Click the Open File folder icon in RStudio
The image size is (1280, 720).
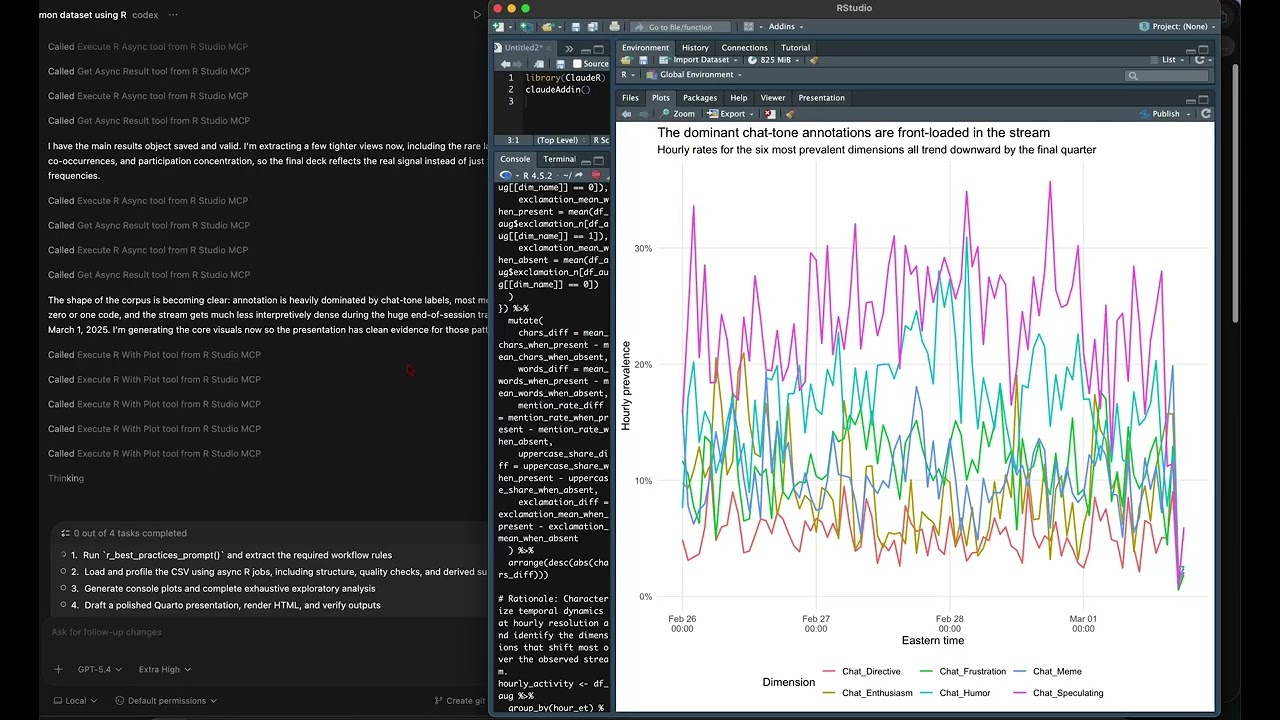547,27
